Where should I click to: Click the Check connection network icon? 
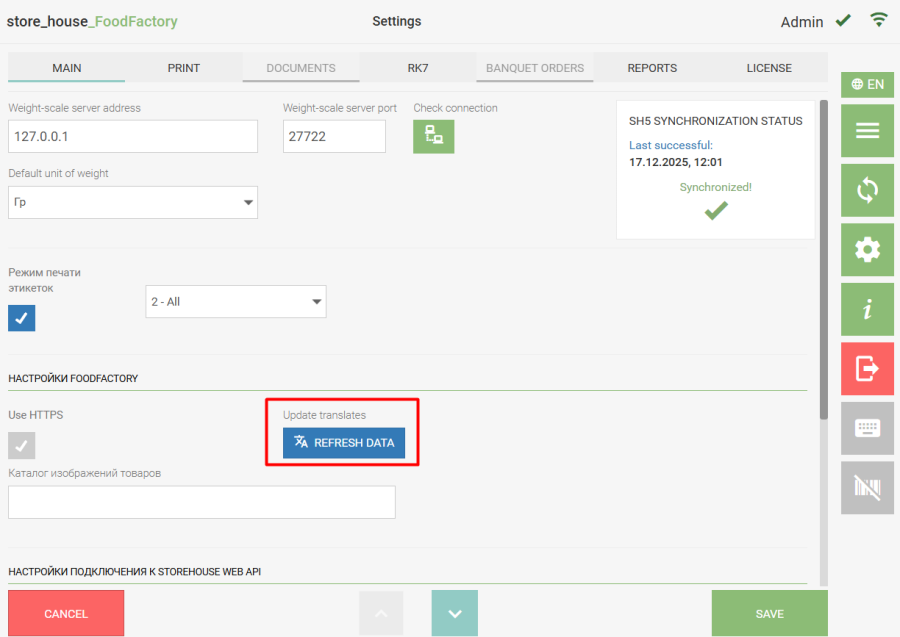click(x=434, y=137)
